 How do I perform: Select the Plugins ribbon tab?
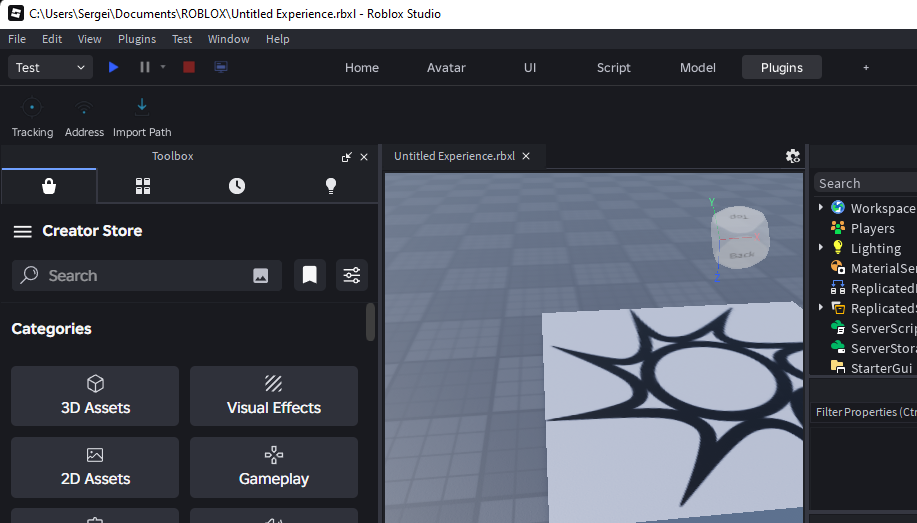(x=782, y=67)
